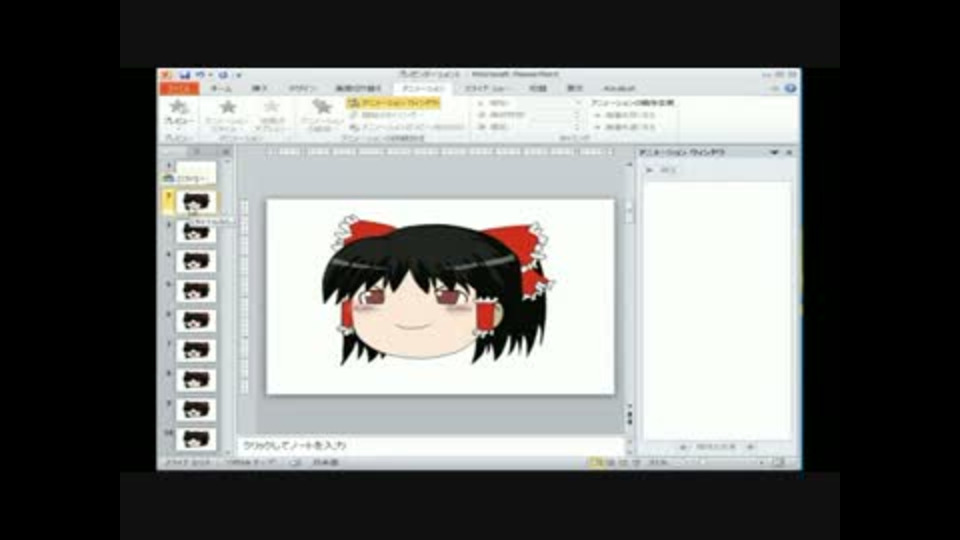Toggle the highlighted アニメーション ウィンドウ button
Image resolution: width=960 pixels, height=540 pixels.
point(394,103)
